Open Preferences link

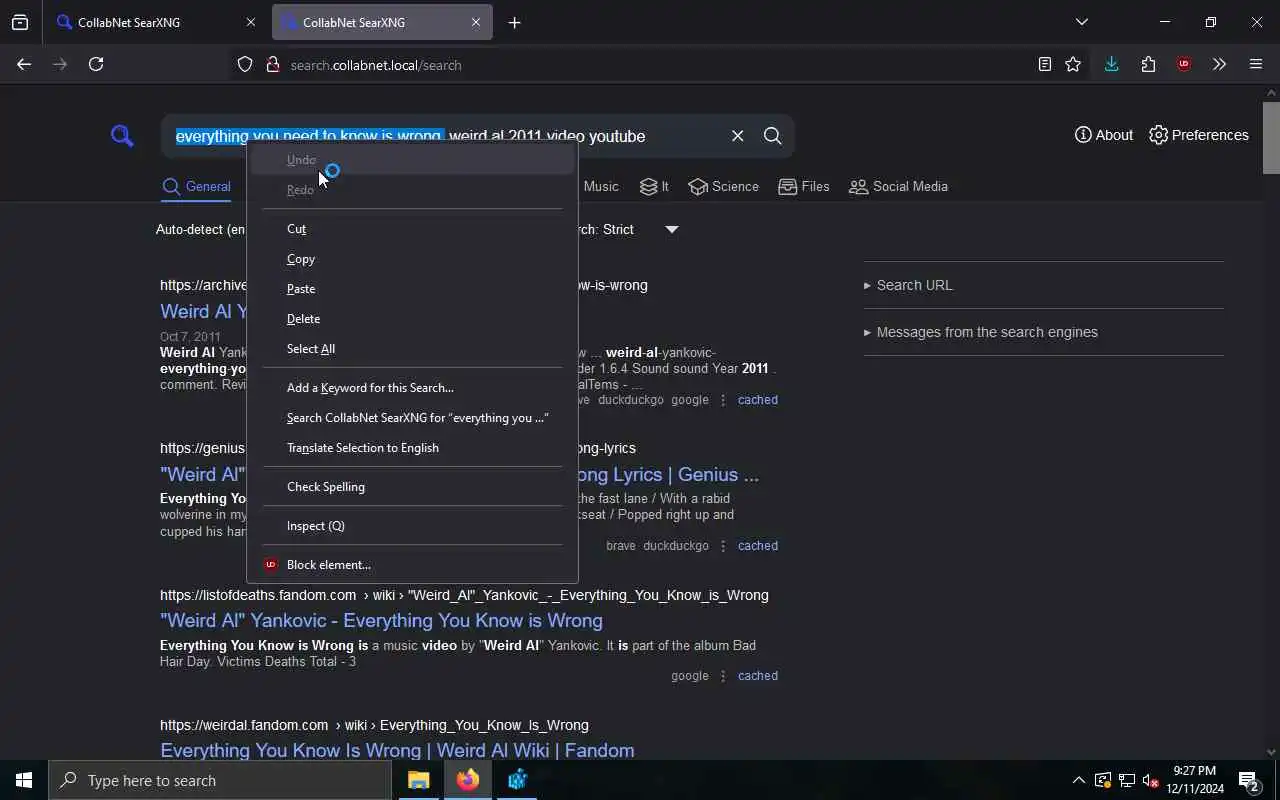point(1198,135)
